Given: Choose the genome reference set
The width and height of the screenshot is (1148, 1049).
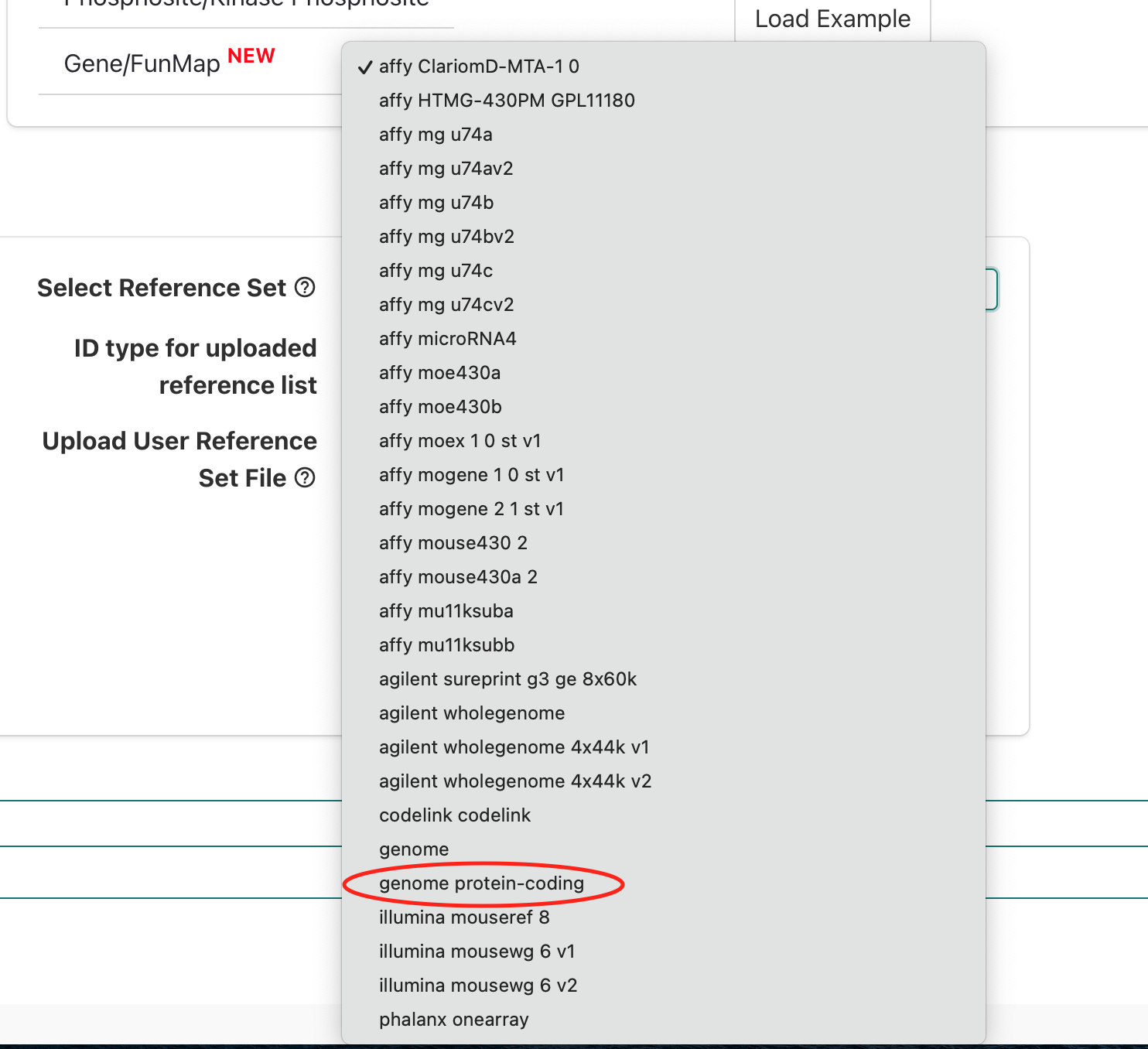Looking at the screenshot, I should pyautogui.click(x=414, y=849).
